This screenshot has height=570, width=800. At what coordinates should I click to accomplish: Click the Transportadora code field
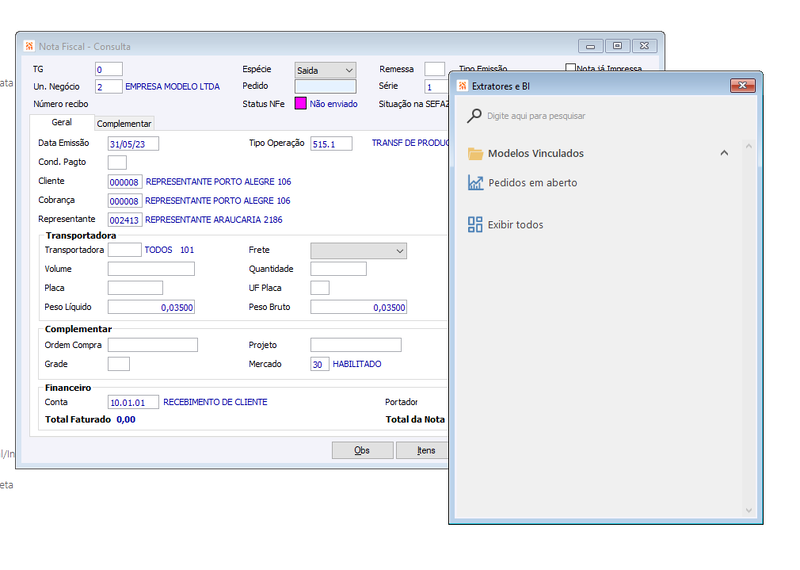(x=124, y=250)
